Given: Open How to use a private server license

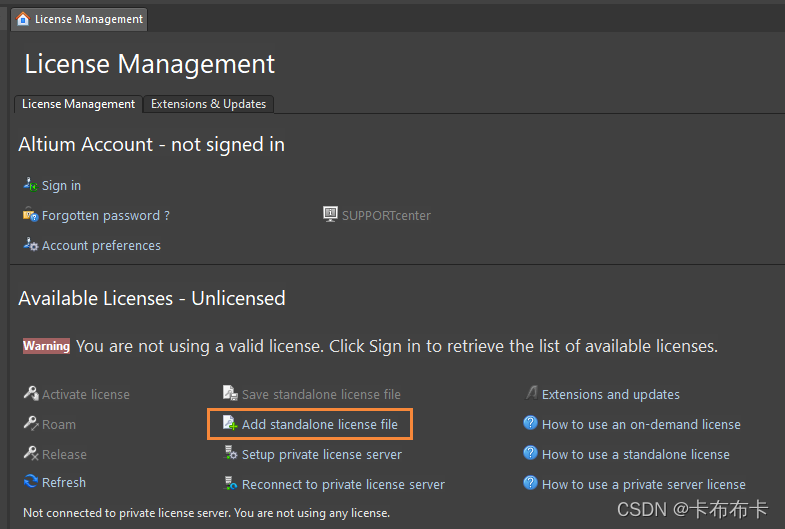Looking at the screenshot, I should pos(643,484).
